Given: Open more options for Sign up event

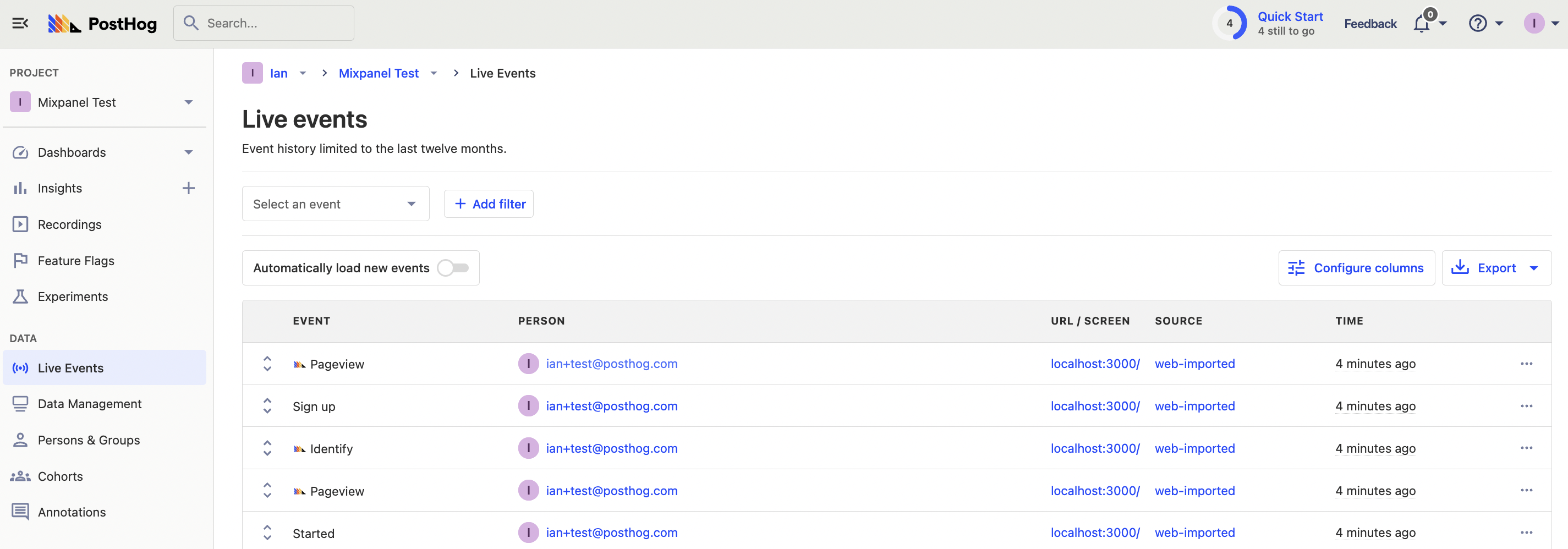Looking at the screenshot, I should (x=1526, y=406).
